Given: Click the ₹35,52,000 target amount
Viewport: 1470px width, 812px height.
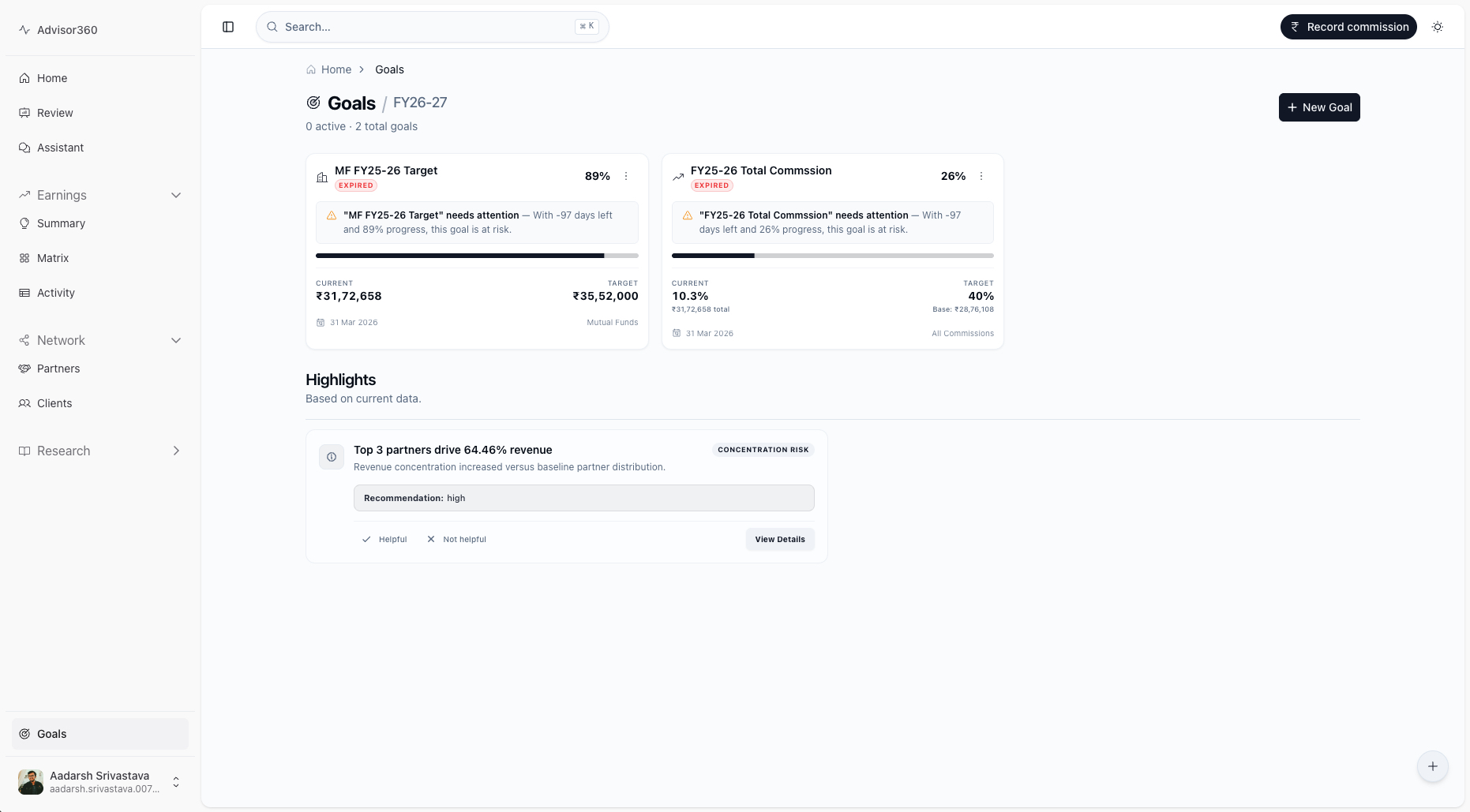Looking at the screenshot, I should 606,296.
